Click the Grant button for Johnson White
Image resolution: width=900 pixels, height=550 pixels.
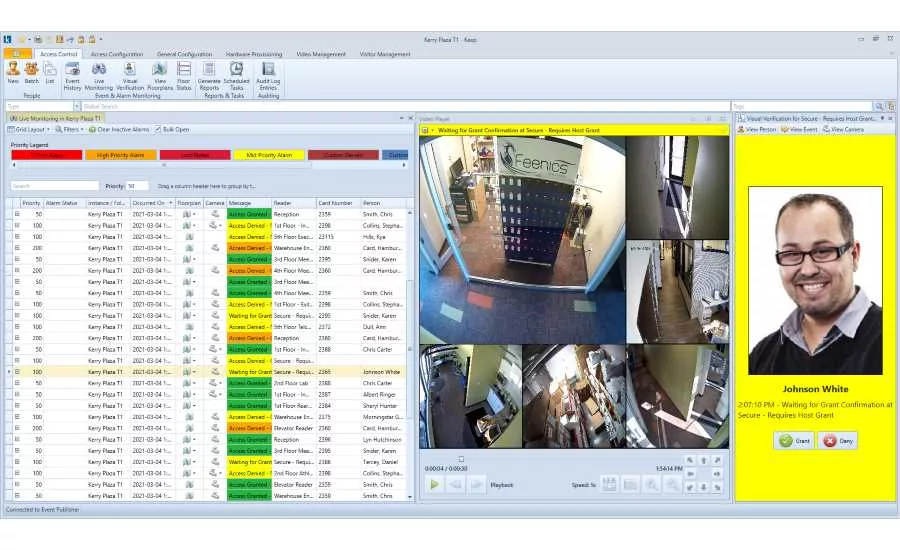(794, 441)
